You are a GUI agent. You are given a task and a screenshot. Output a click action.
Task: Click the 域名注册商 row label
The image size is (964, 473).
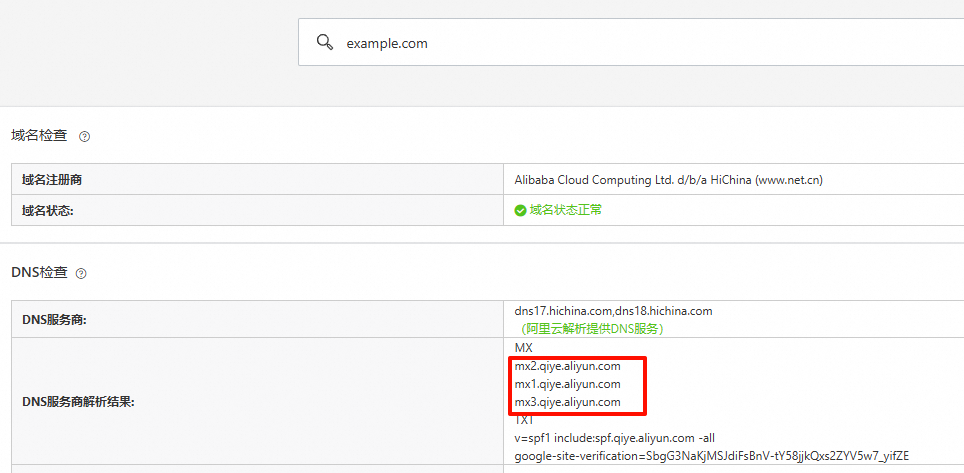[52, 180]
